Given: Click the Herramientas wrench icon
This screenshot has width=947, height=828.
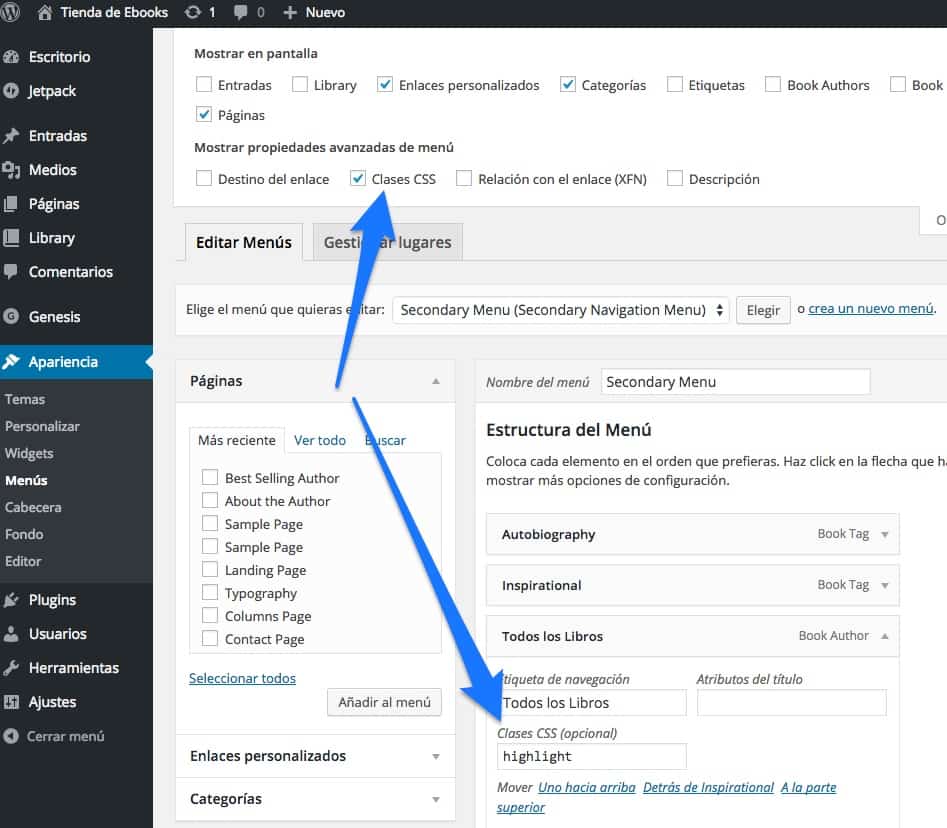Looking at the screenshot, I should (11, 667).
